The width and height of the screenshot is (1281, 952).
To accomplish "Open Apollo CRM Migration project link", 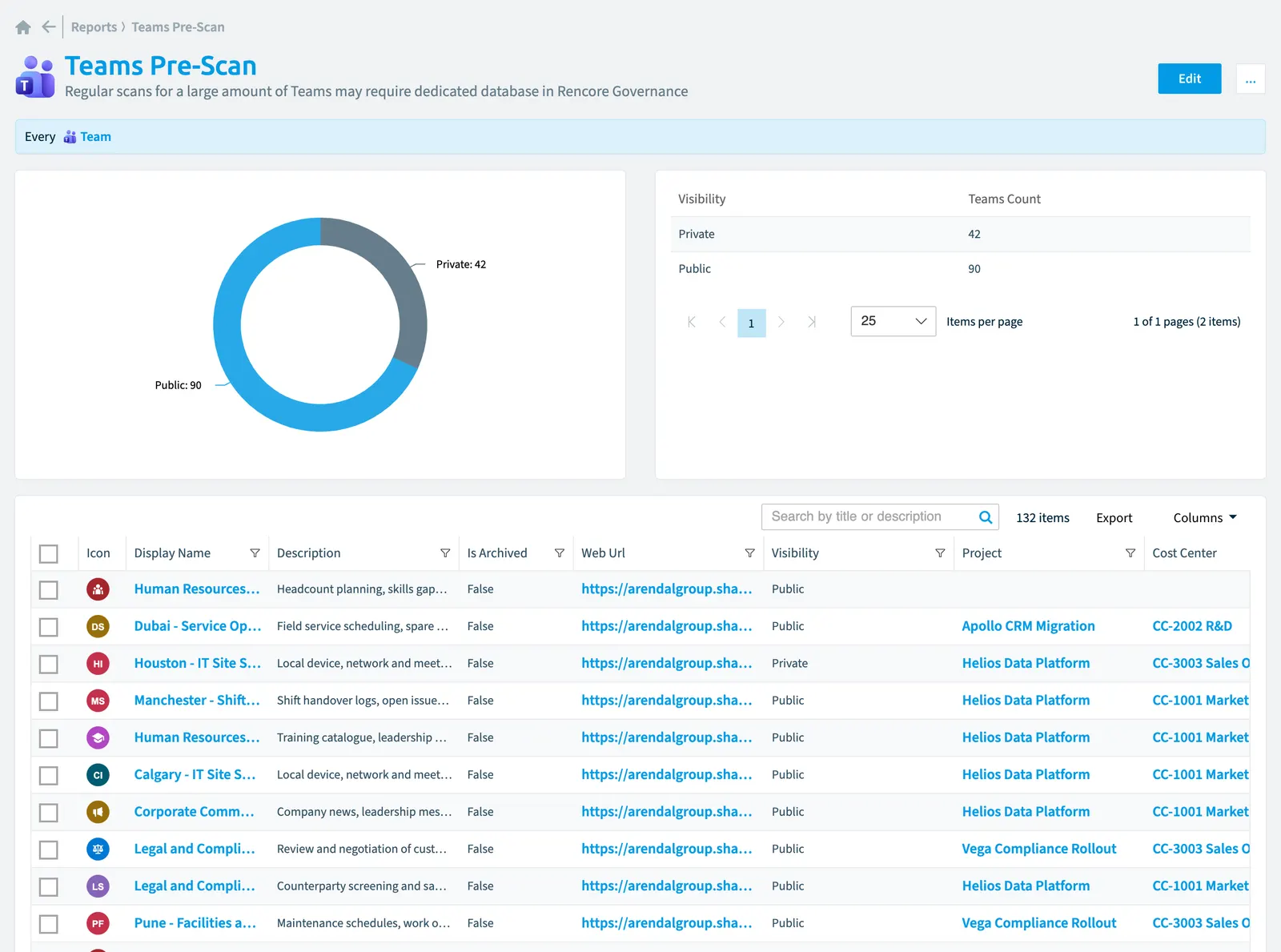I will pyautogui.click(x=1028, y=626).
